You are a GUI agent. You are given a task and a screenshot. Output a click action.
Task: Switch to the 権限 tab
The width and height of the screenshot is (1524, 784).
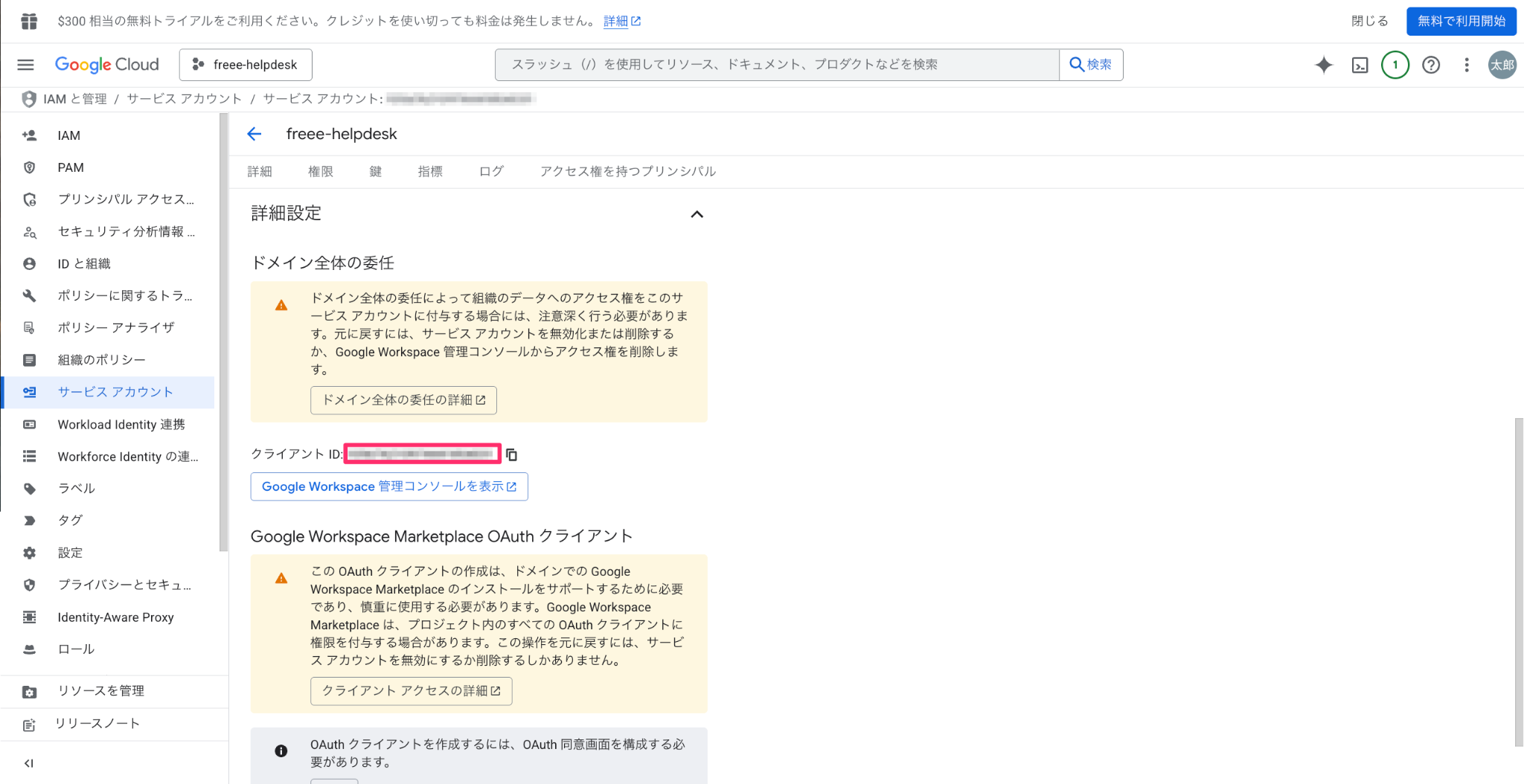[321, 172]
